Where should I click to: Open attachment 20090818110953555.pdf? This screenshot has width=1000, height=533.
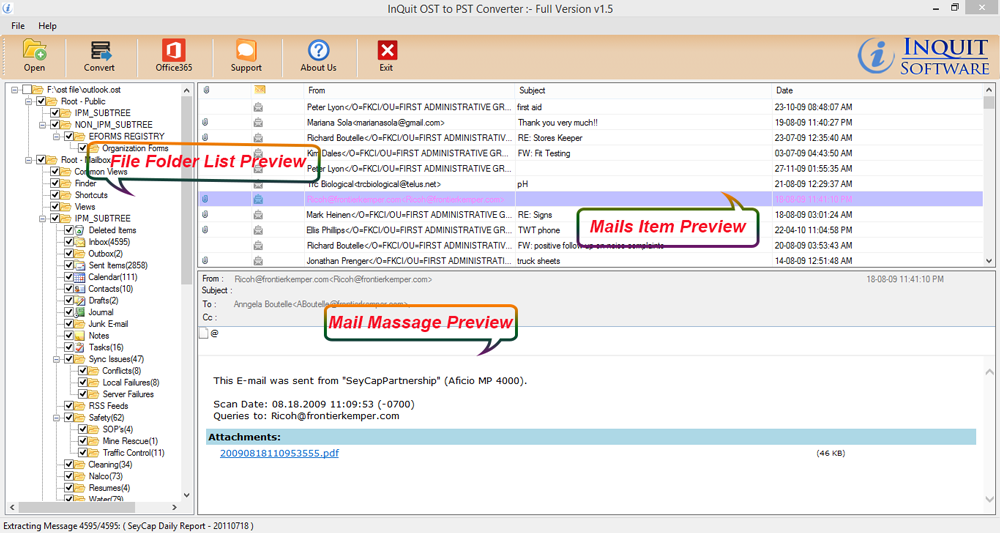[x=279, y=453]
